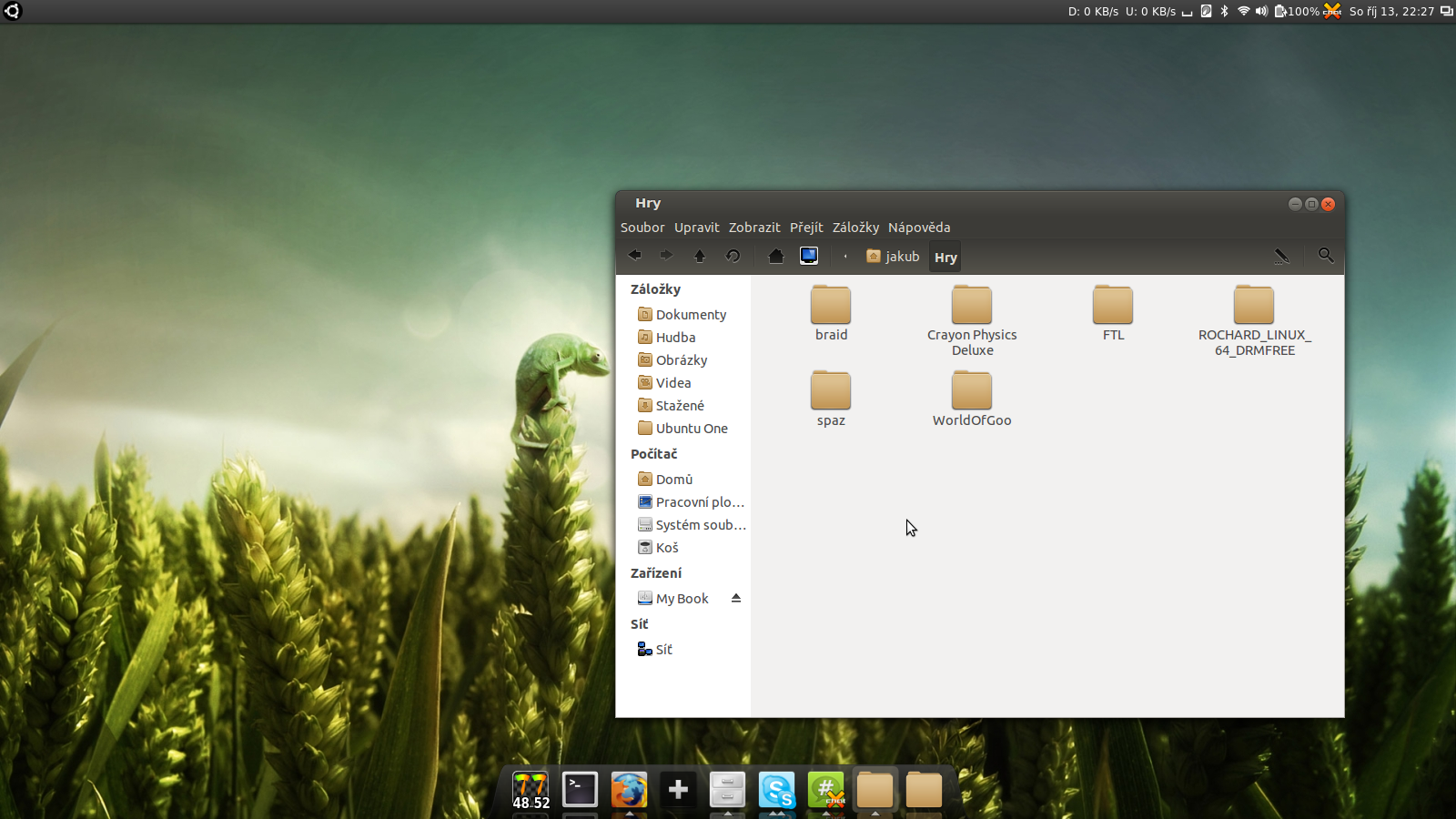The image size is (1456, 819).
Task: Launch Terminal from the dock
Action: click(580, 790)
